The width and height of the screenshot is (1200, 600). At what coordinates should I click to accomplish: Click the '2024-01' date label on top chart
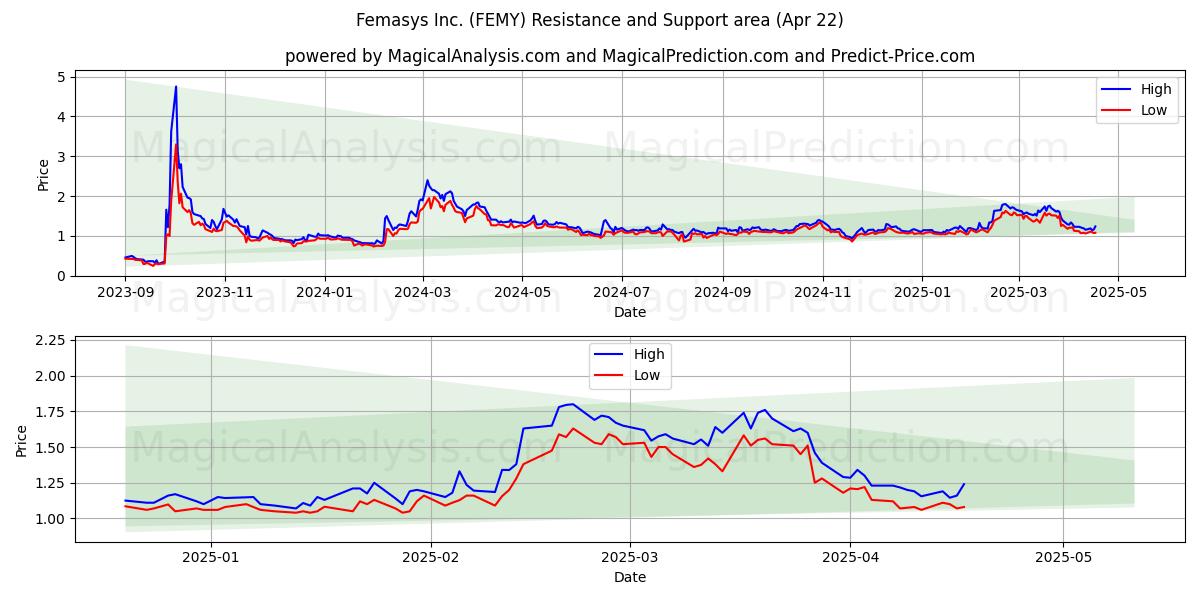[x=325, y=293]
